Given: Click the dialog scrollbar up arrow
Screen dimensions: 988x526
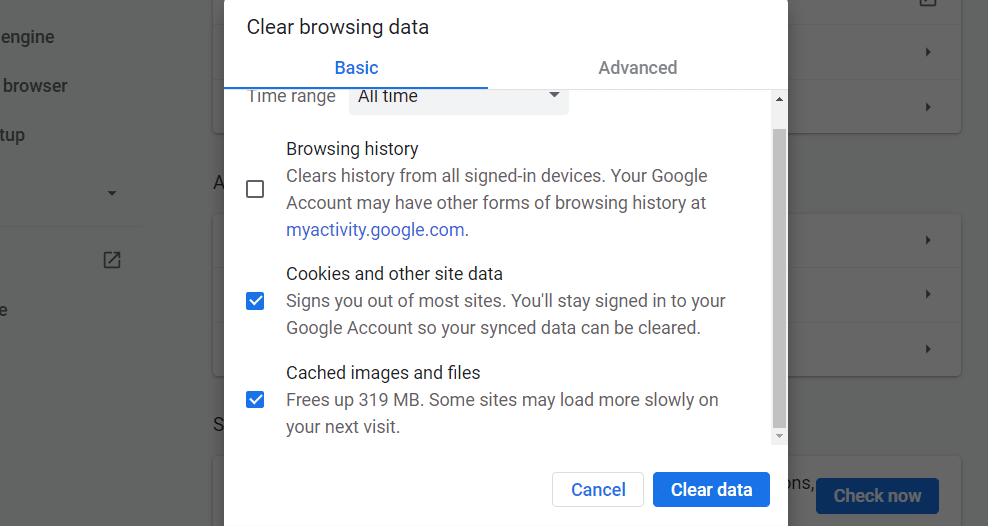Looking at the screenshot, I should click(x=779, y=99).
